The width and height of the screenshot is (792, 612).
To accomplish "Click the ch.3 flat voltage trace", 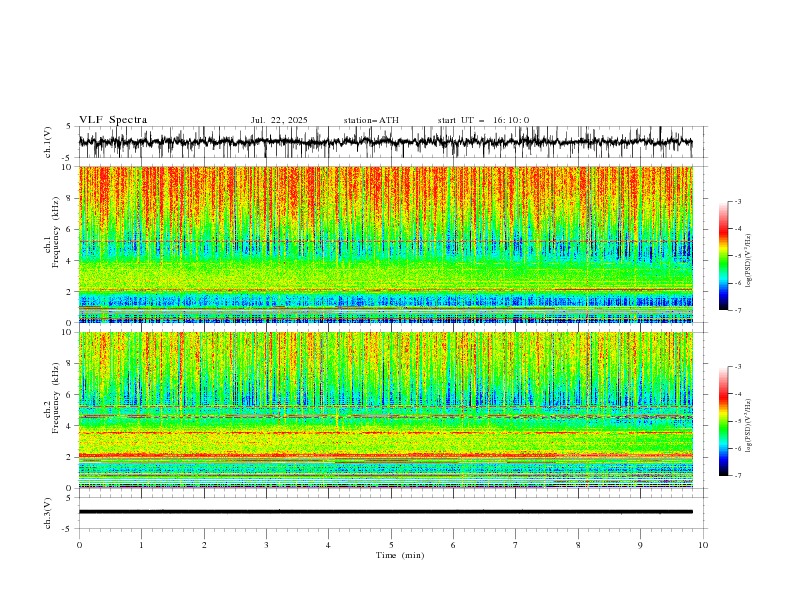I will [x=385, y=512].
